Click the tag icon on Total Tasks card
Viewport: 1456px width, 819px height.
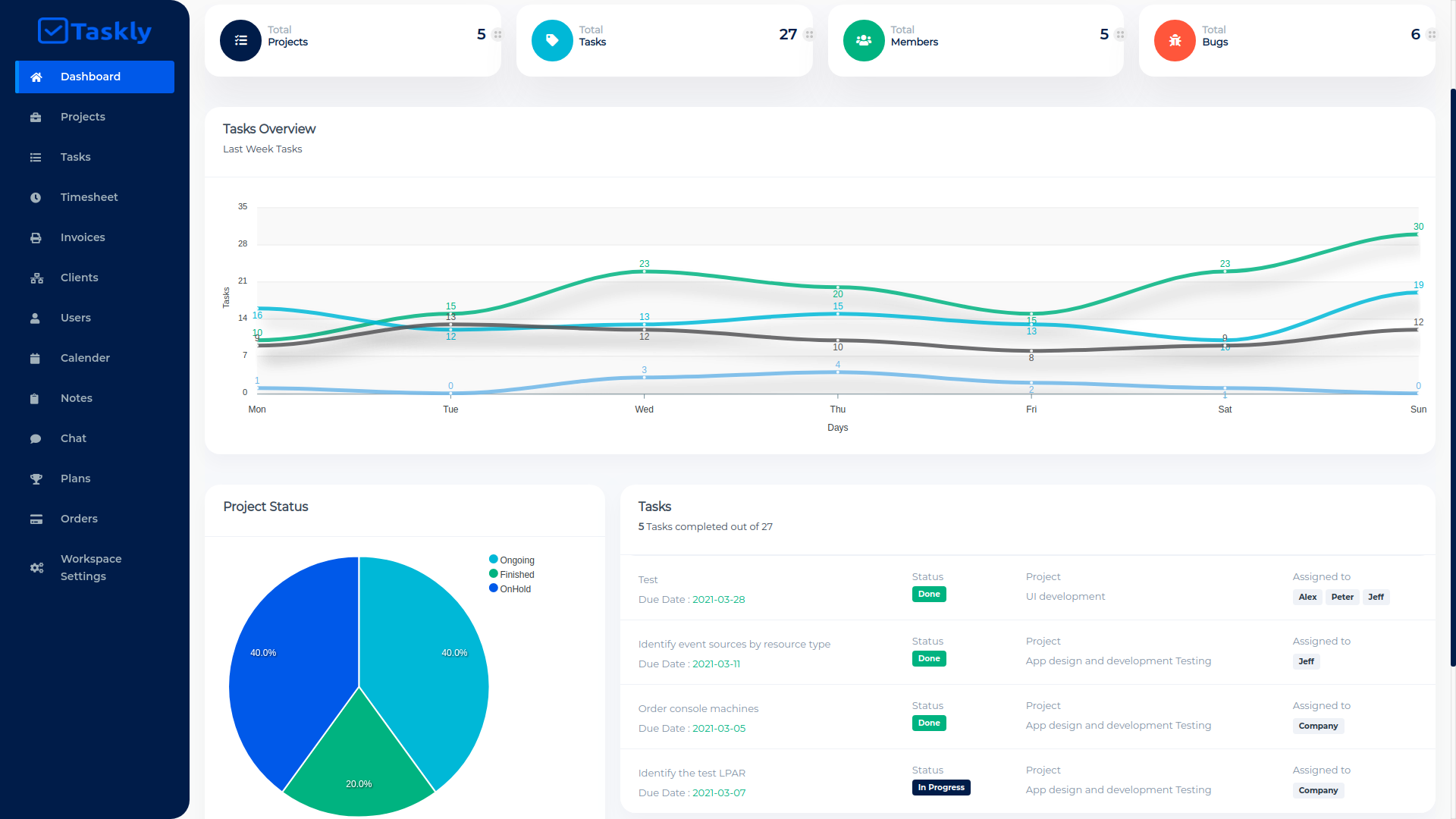pos(551,41)
